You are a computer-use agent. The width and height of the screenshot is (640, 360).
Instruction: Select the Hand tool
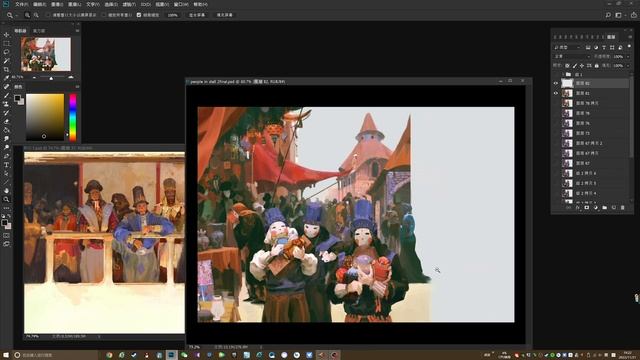coord(6,191)
